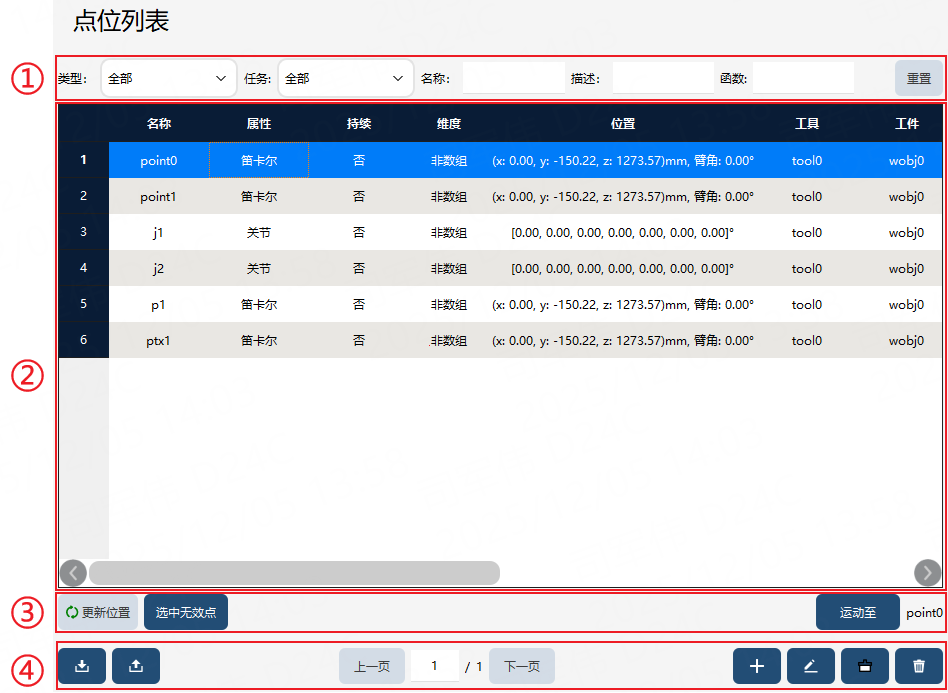Click the eraser clear icon button
The height and width of the screenshot is (693, 948).
pos(865,666)
